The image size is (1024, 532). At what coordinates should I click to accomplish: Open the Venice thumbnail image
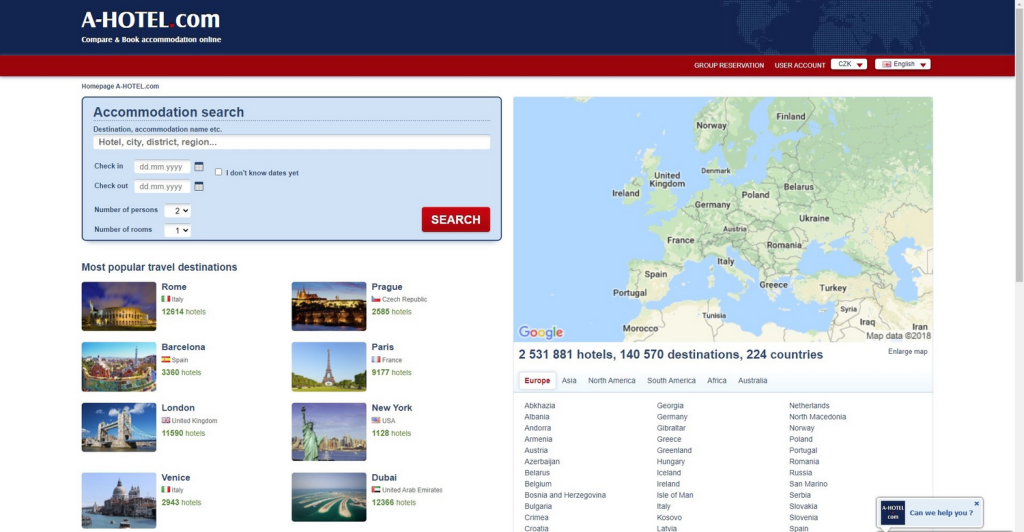coord(119,500)
